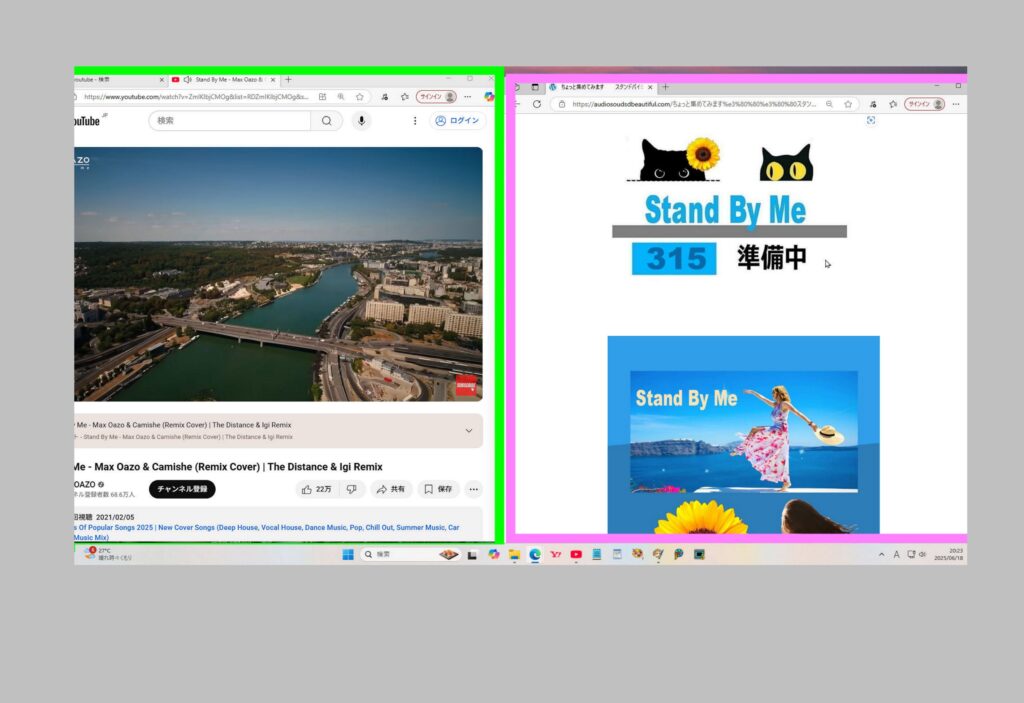The image size is (1024, 703).
Task: Open Edge settings ellipsis in YouTube window
Action: point(468,97)
